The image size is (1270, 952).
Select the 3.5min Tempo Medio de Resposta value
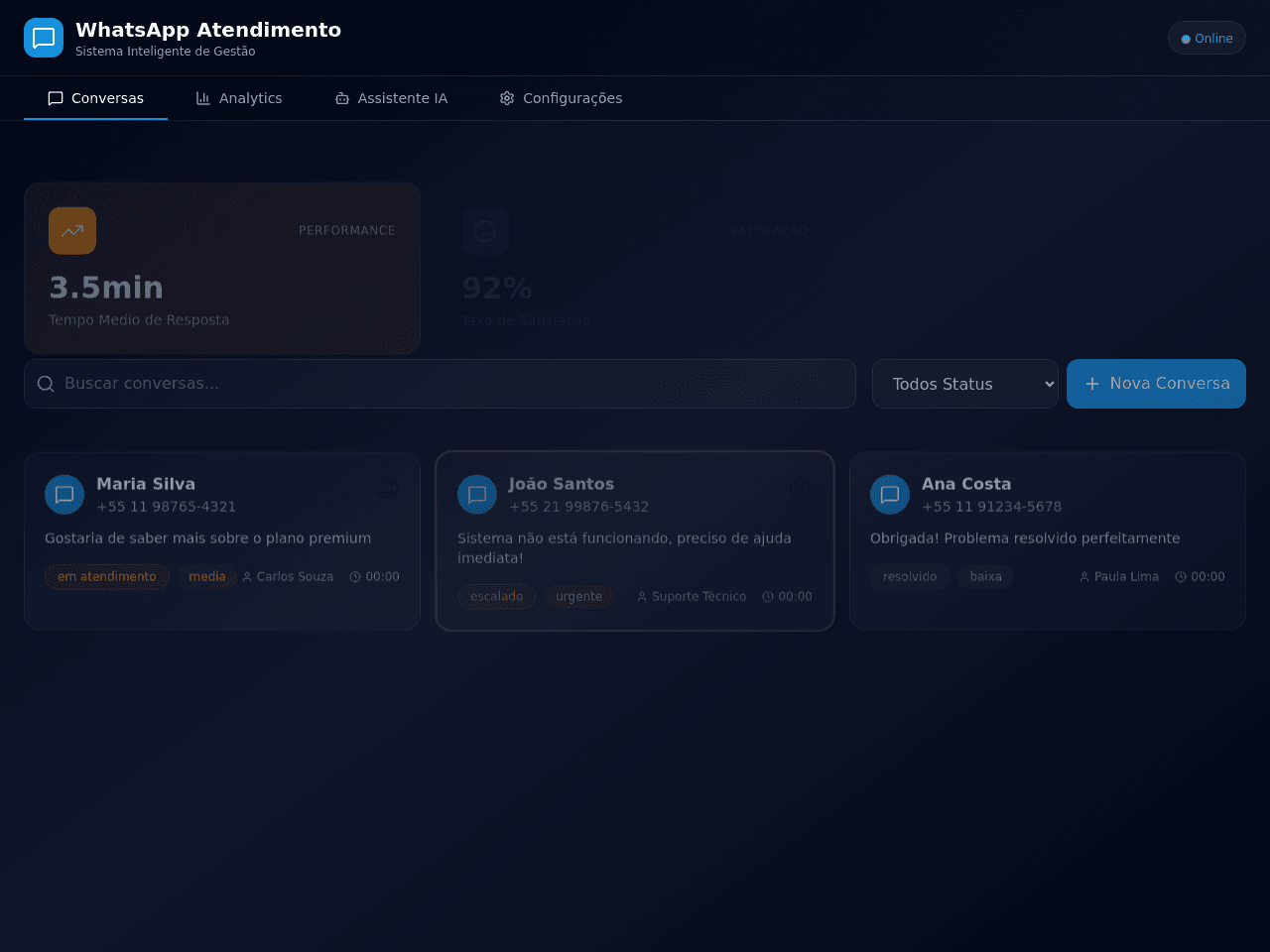pyautogui.click(x=106, y=288)
